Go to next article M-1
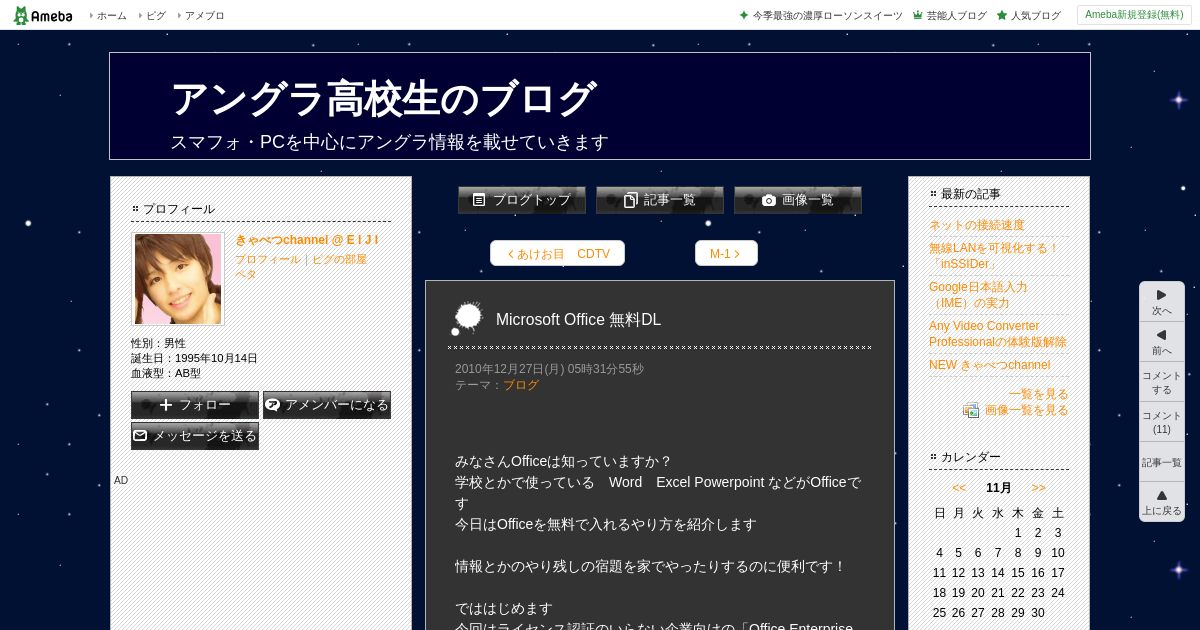Screen dimensions: 1200x630 pos(726,254)
